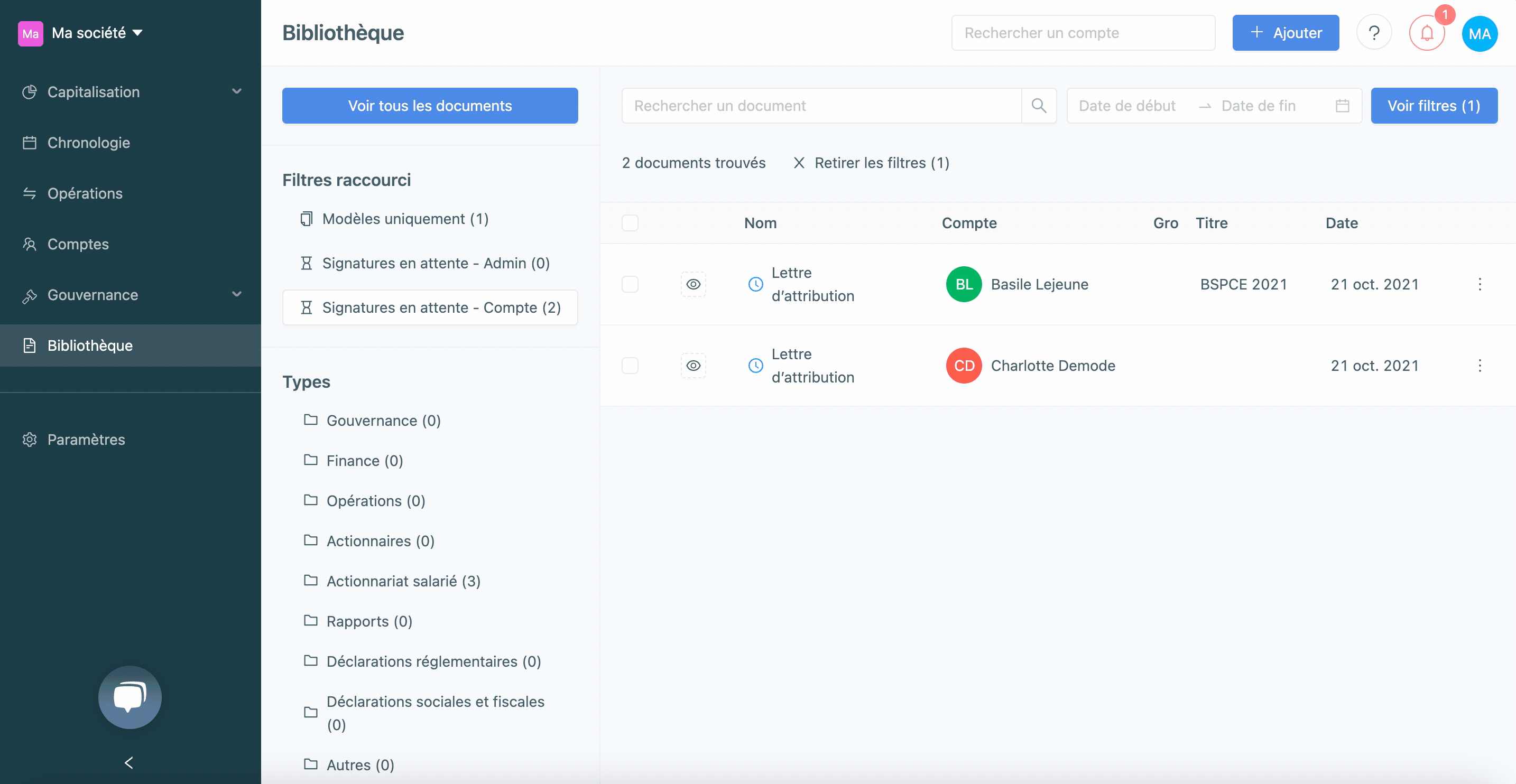Preview Charlotte Demode's Lettre d'attribution

pos(694,366)
